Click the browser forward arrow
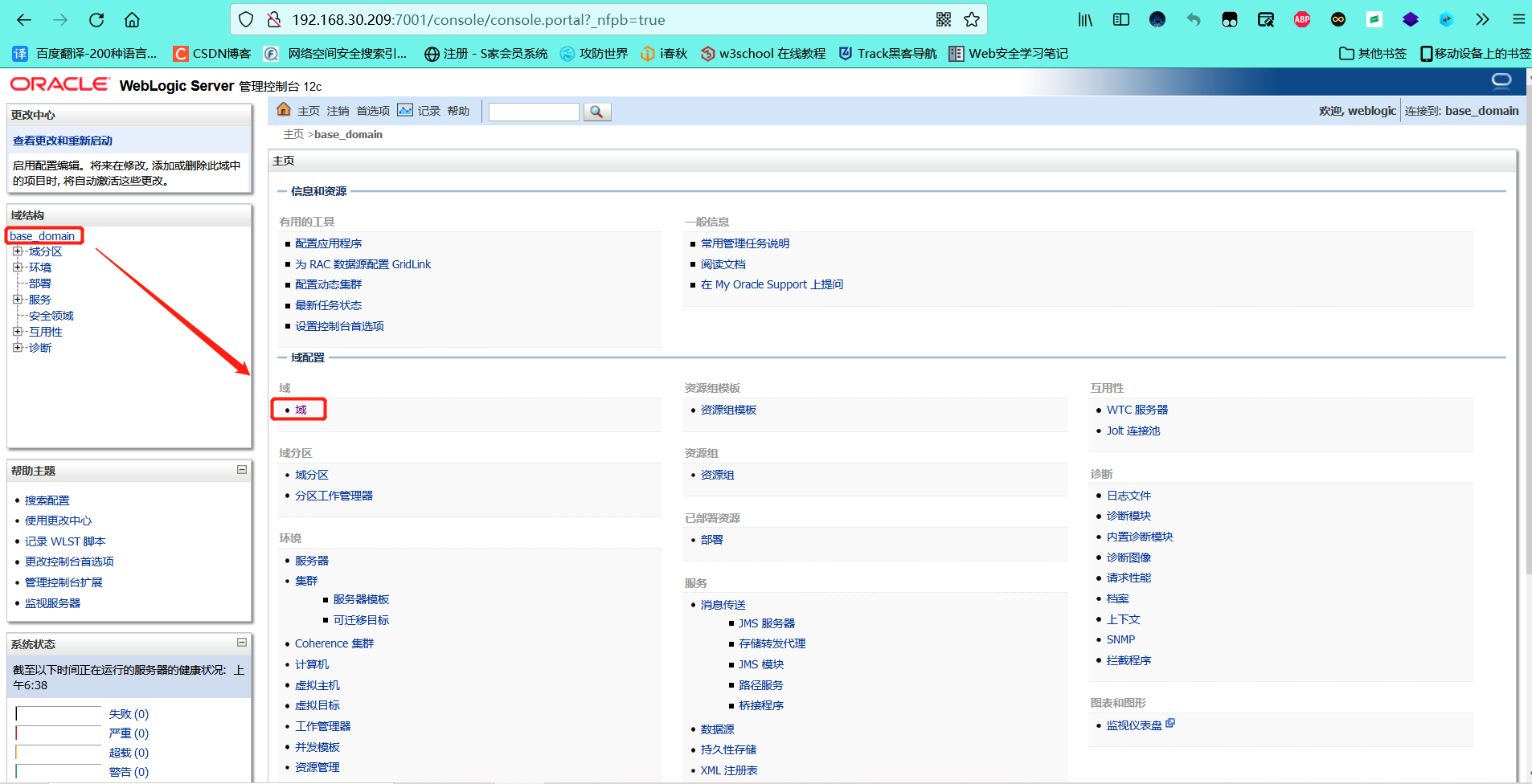The image size is (1532, 784). point(60,20)
